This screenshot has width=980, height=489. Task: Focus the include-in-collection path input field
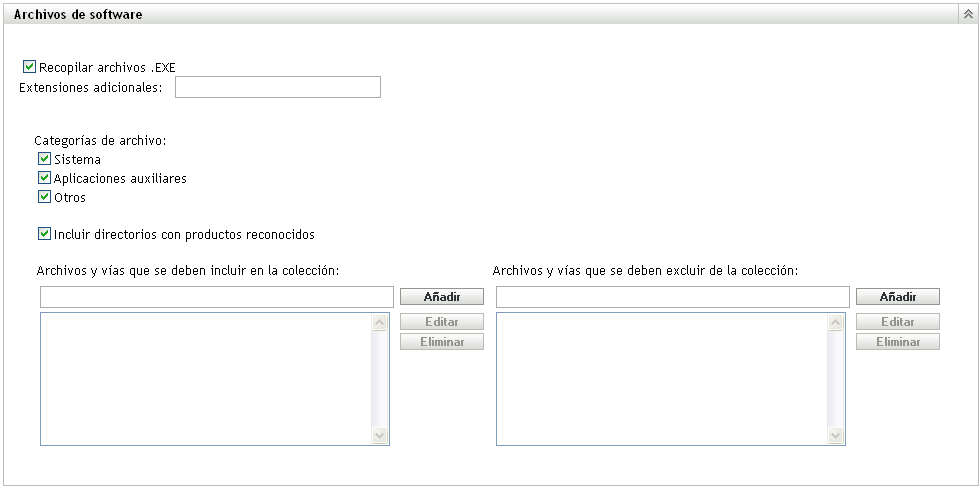click(x=217, y=297)
